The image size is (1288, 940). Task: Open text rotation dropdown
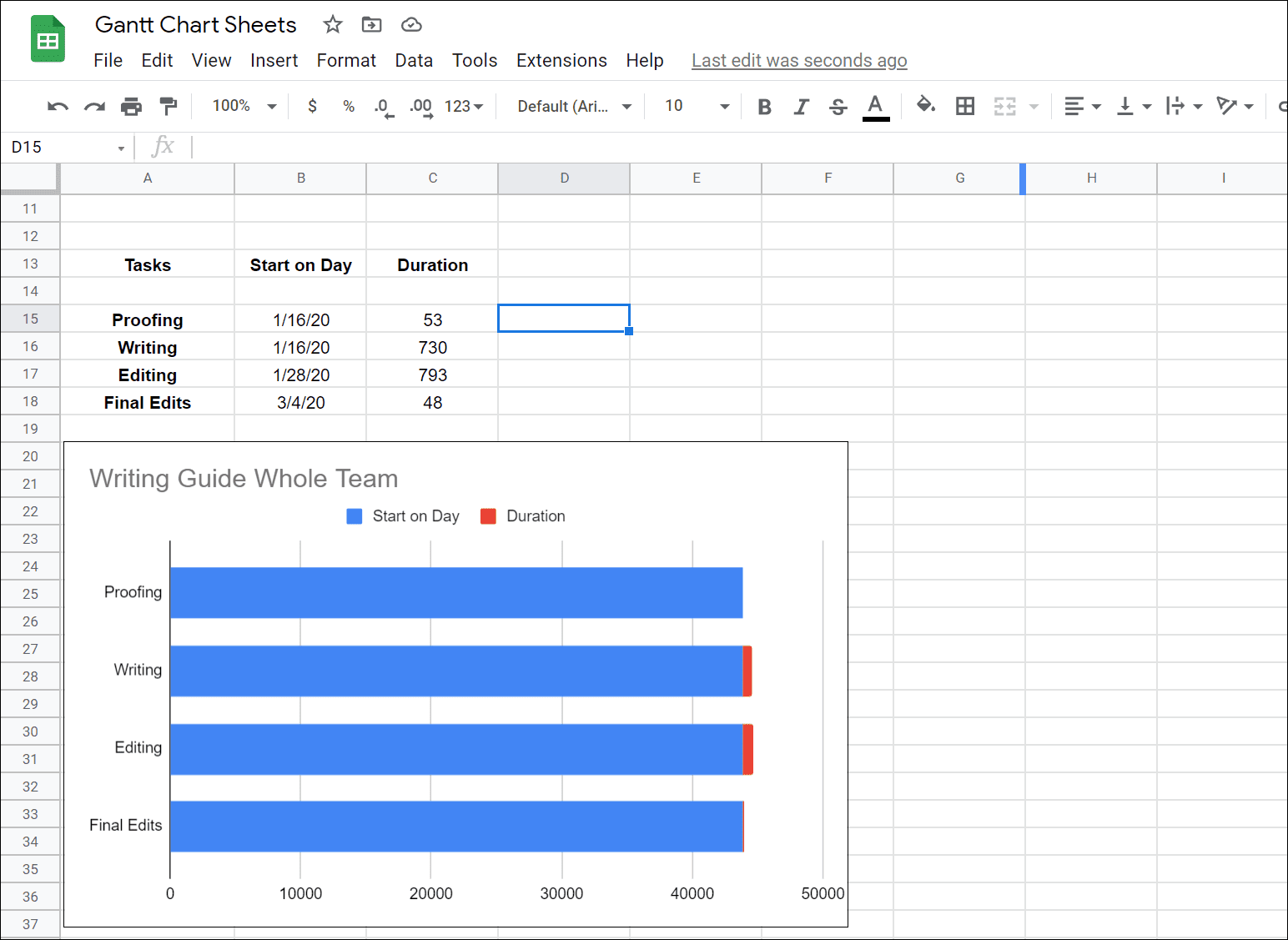[1235, 106]
